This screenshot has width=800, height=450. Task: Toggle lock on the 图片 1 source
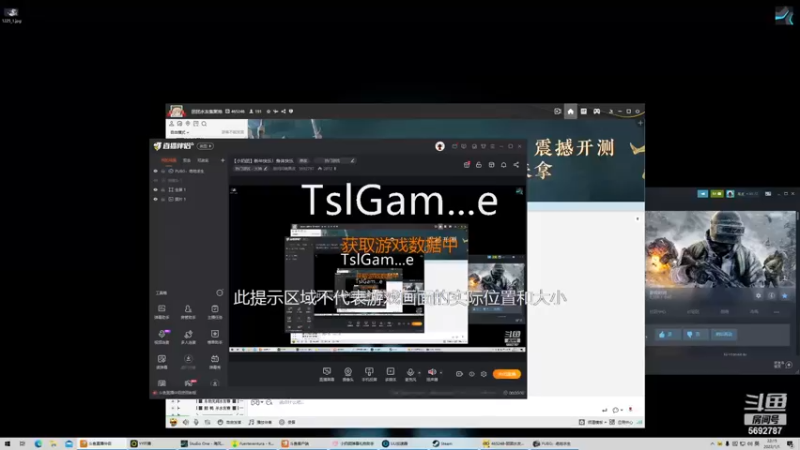[x=163, y=199]
